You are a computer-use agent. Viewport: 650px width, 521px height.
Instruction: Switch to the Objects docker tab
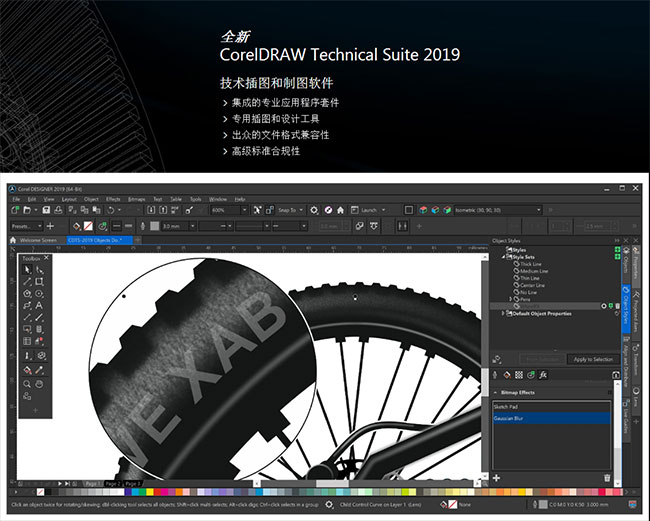[x=626, y=264]
